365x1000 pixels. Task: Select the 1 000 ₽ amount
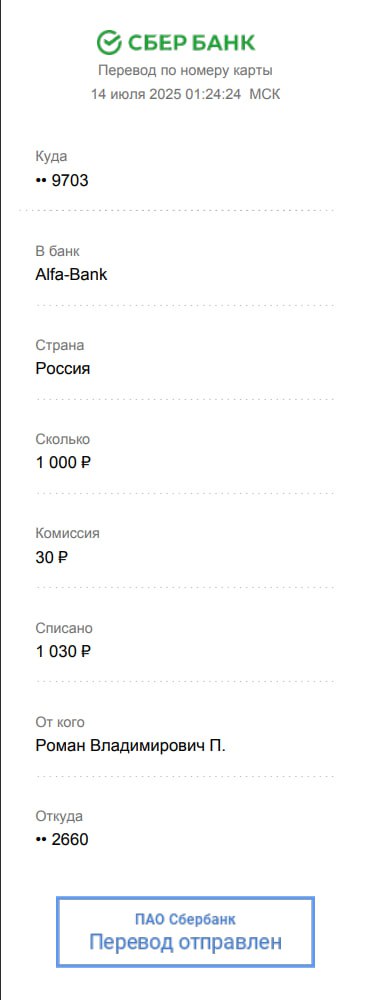click(x=63, y=463)
